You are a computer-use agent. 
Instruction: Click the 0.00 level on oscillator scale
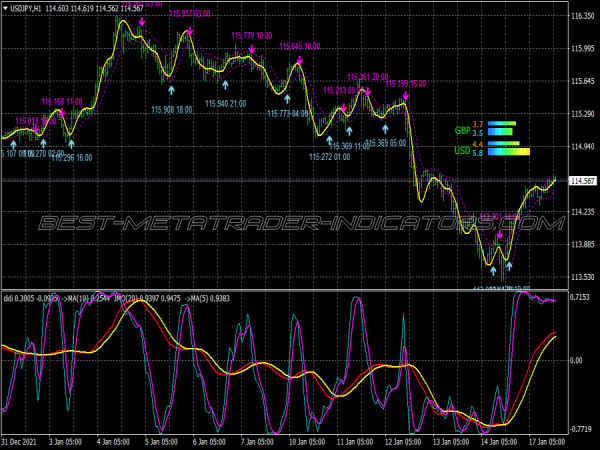click(x=576, y=360)
